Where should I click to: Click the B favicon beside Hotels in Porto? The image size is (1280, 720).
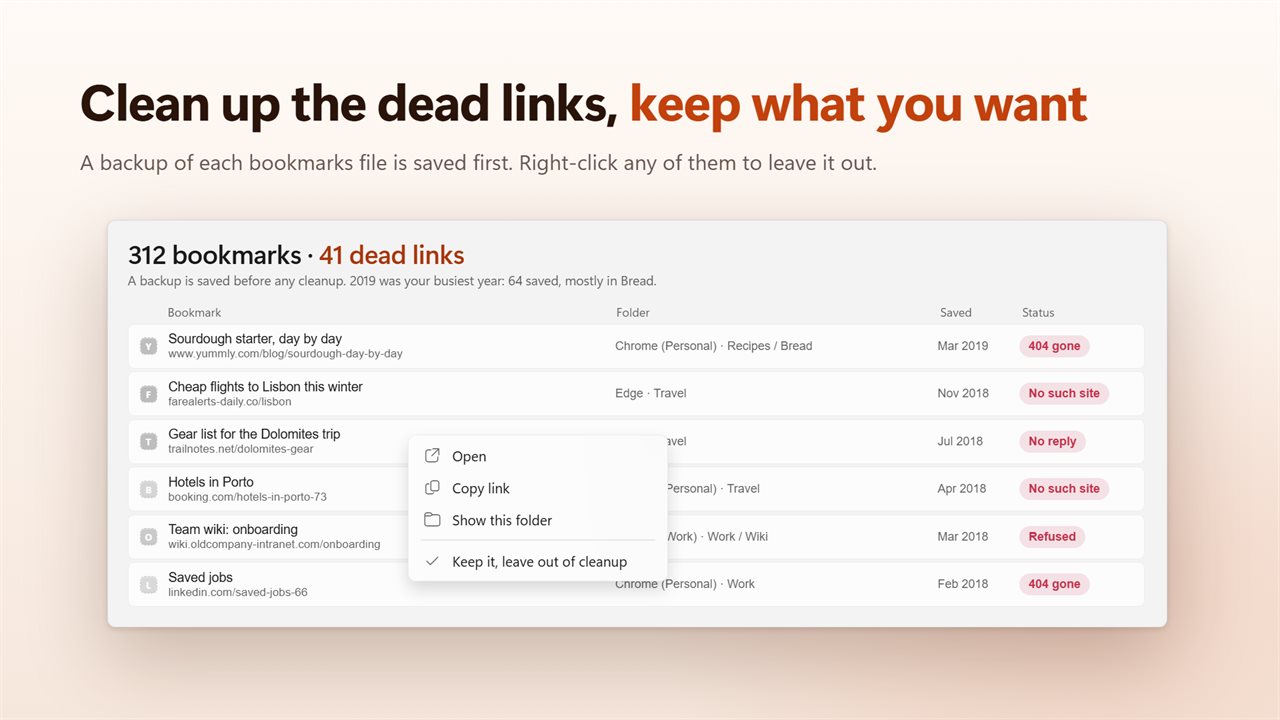149,489
